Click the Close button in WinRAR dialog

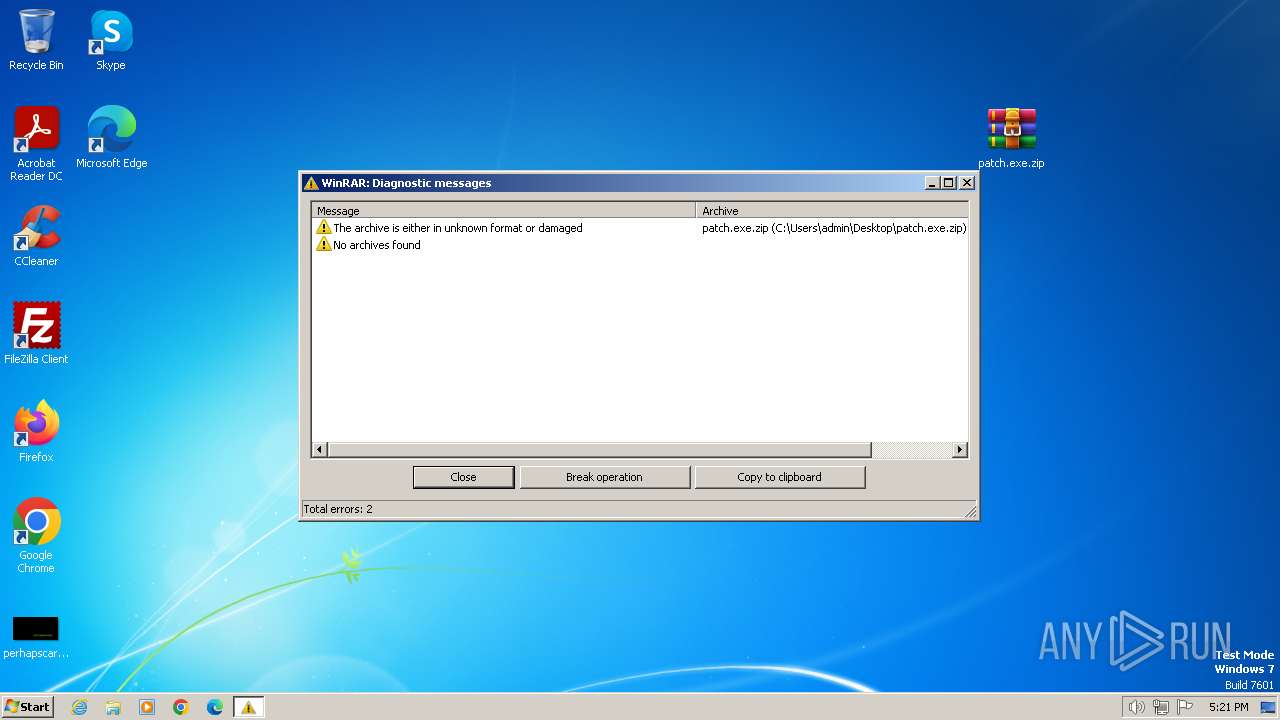464,477
